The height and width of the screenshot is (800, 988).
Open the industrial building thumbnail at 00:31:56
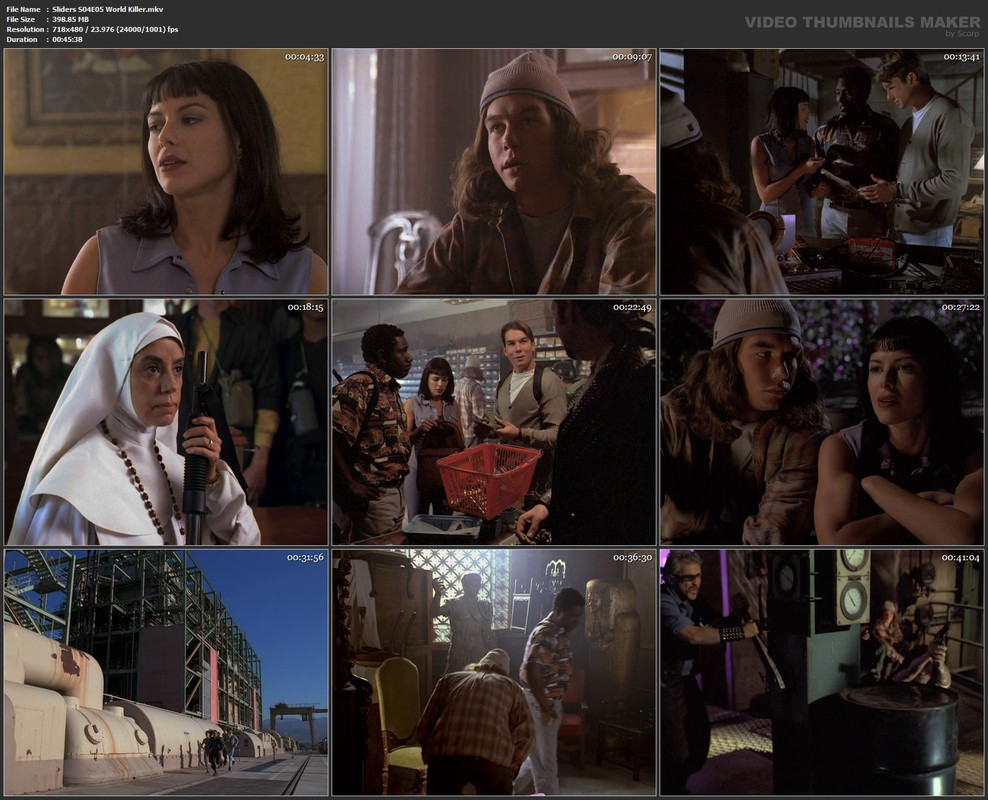(x=166, y=672)
